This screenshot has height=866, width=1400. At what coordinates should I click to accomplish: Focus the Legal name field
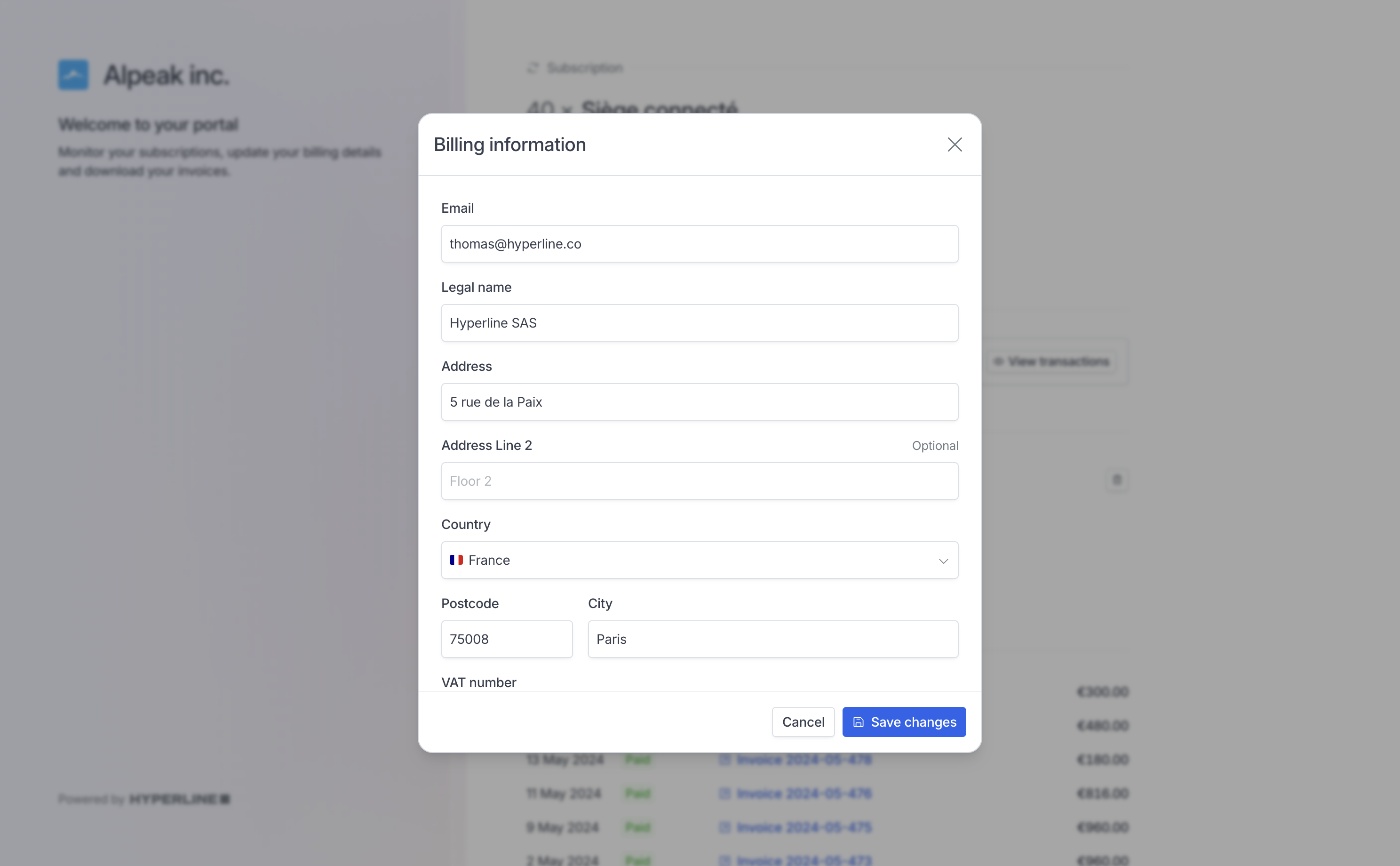(x=700, y=323)
